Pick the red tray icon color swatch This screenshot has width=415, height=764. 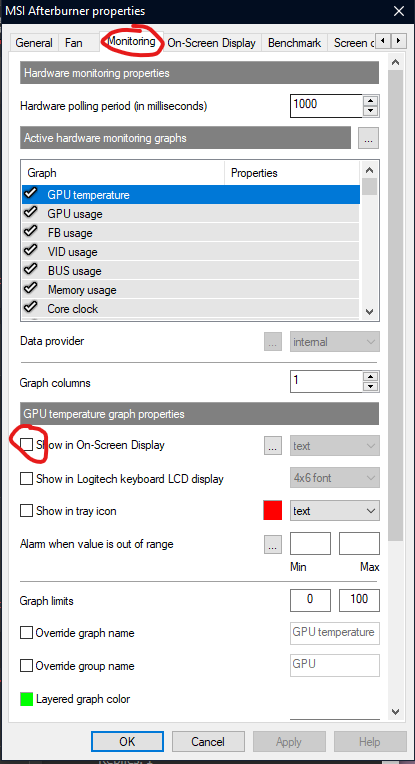[x=273, y=511]
